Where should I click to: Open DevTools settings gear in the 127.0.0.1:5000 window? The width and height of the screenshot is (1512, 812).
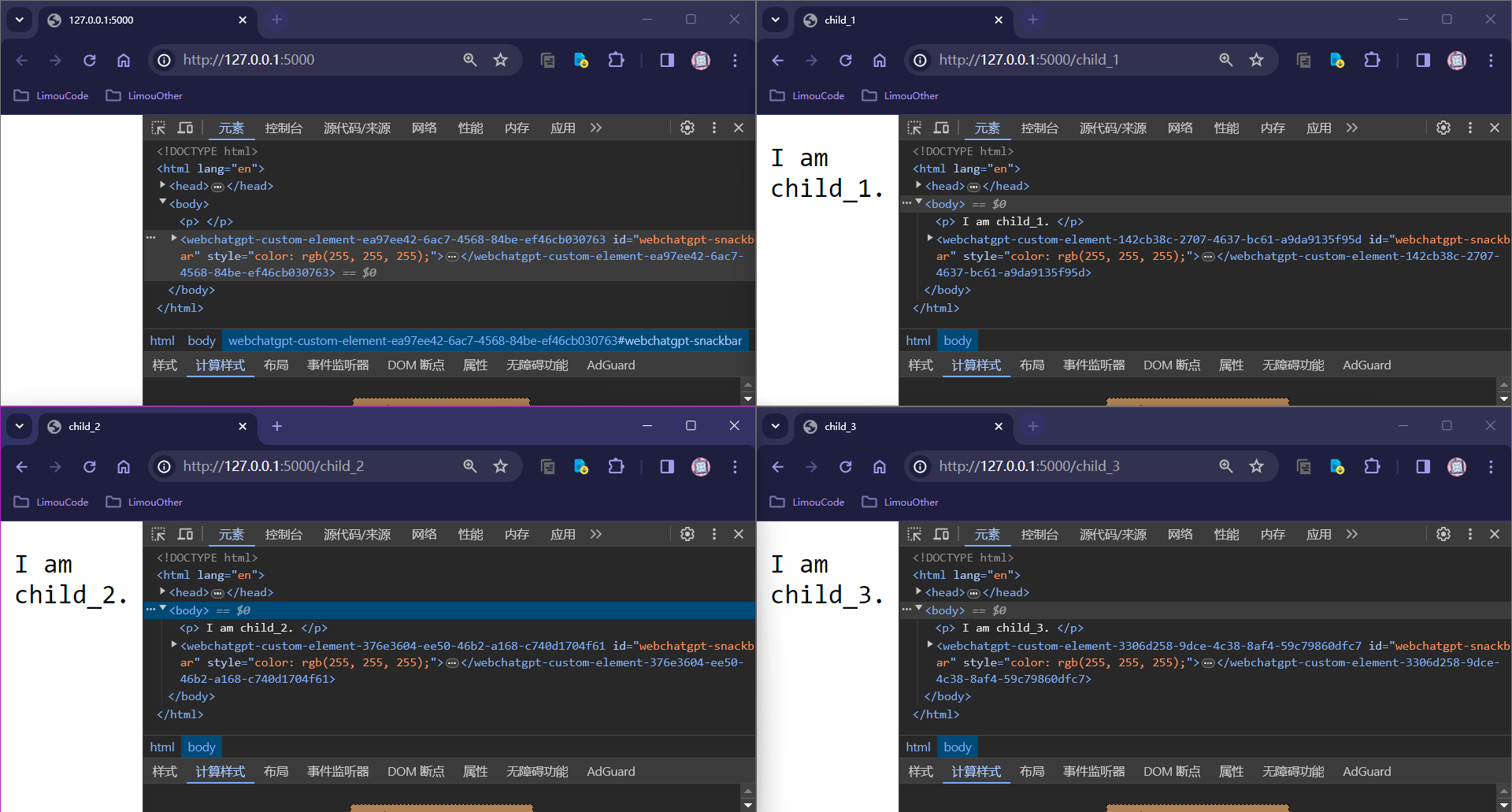(687, 128)
